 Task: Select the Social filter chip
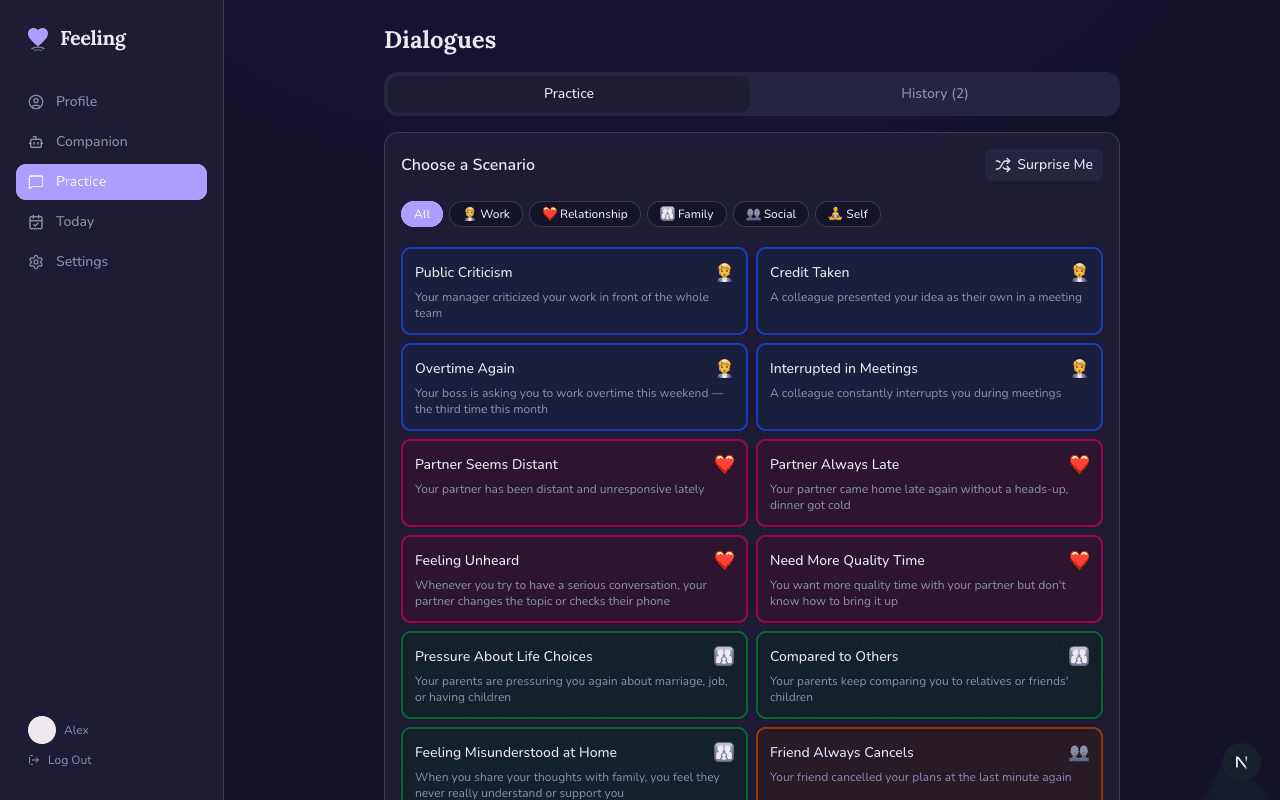point(771,214)
